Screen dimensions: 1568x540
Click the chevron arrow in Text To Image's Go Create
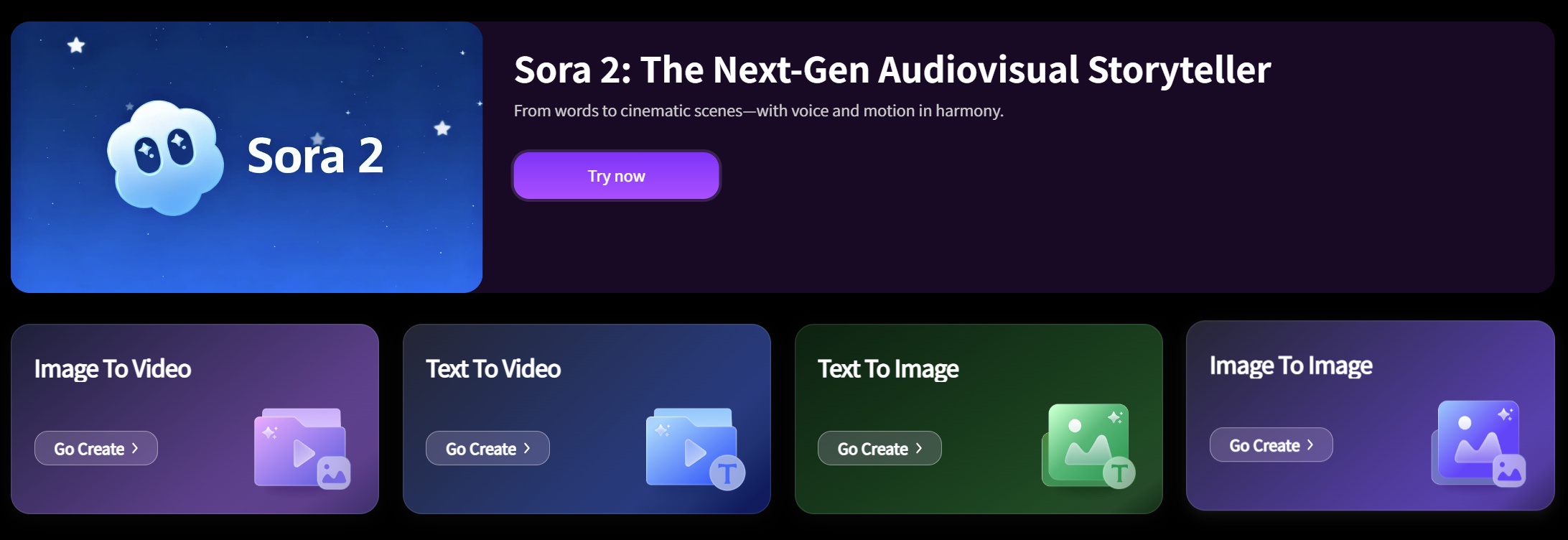pyautogui.click(x=918, y=448)
